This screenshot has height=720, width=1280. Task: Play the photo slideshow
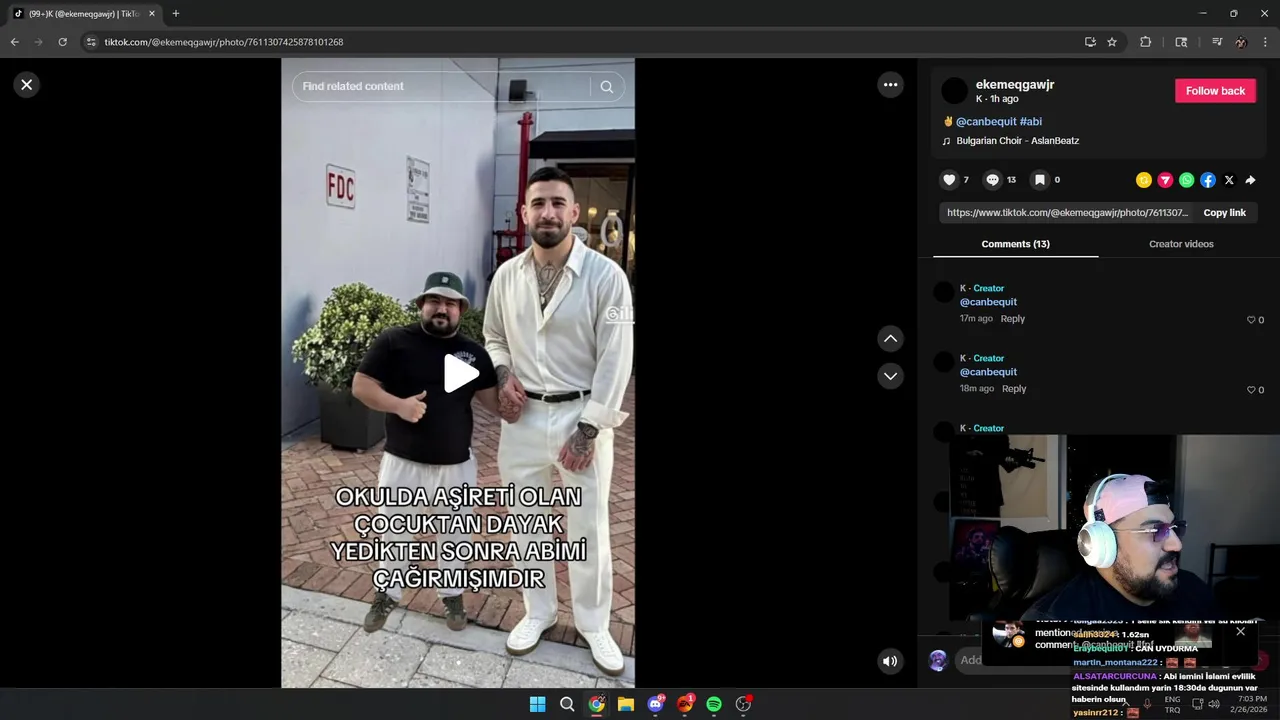pos(459,373)
